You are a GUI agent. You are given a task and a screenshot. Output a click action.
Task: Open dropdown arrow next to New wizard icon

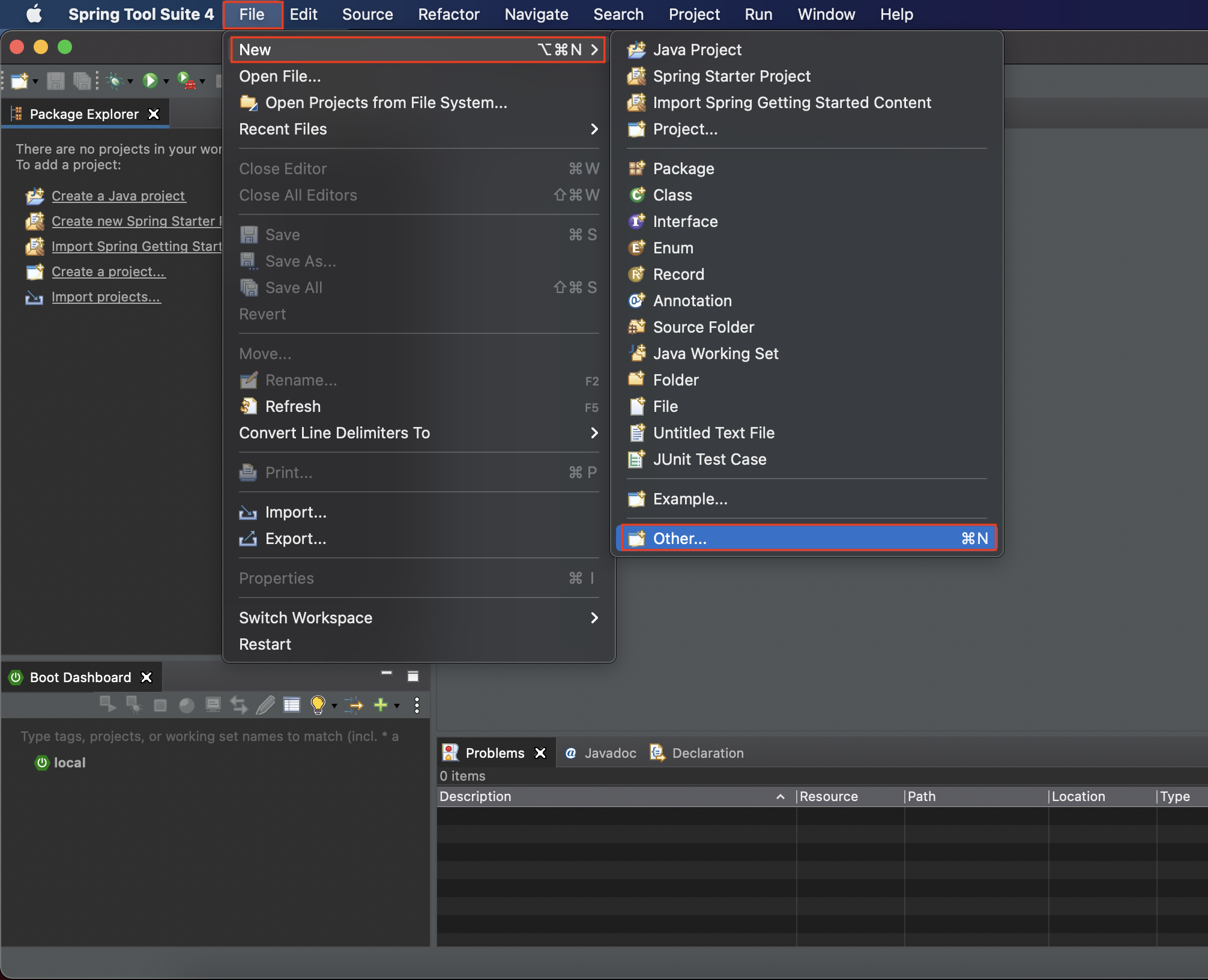35,82
